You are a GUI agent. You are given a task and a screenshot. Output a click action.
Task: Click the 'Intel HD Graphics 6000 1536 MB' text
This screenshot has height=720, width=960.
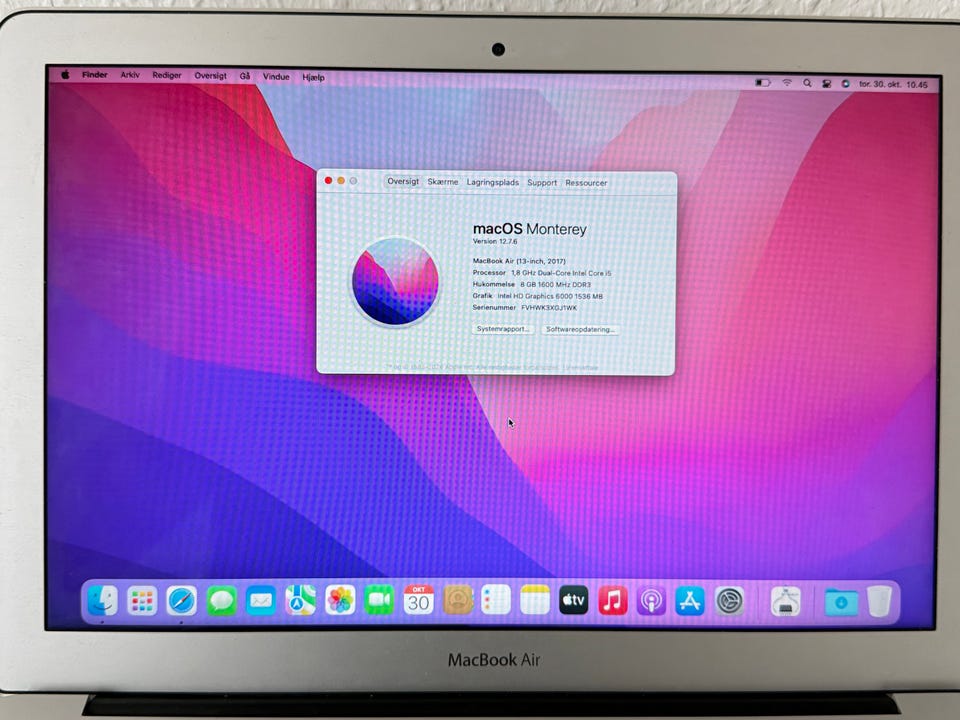coord(550,296)
